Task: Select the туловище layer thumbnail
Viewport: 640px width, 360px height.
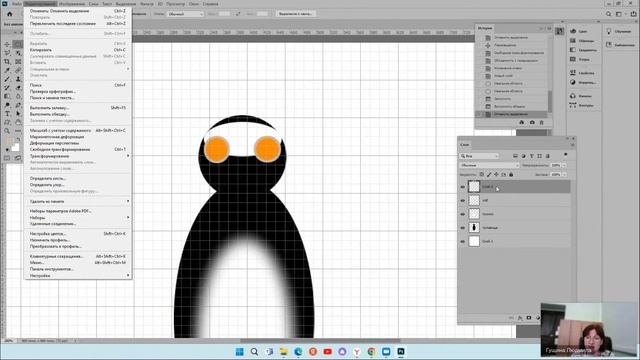Action: pos(474,228)
